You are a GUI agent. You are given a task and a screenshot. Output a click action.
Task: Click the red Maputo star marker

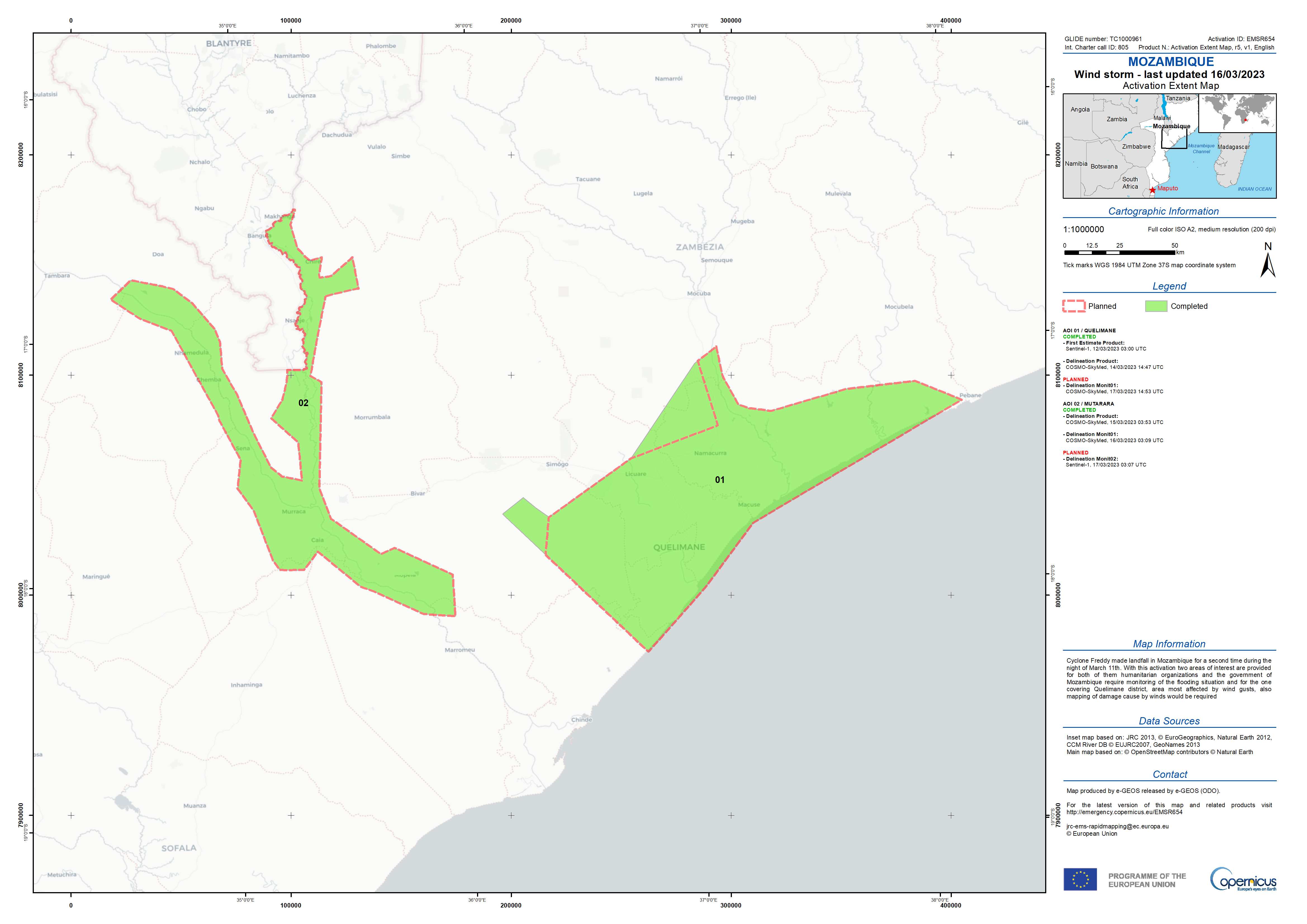coord(1152,190)
